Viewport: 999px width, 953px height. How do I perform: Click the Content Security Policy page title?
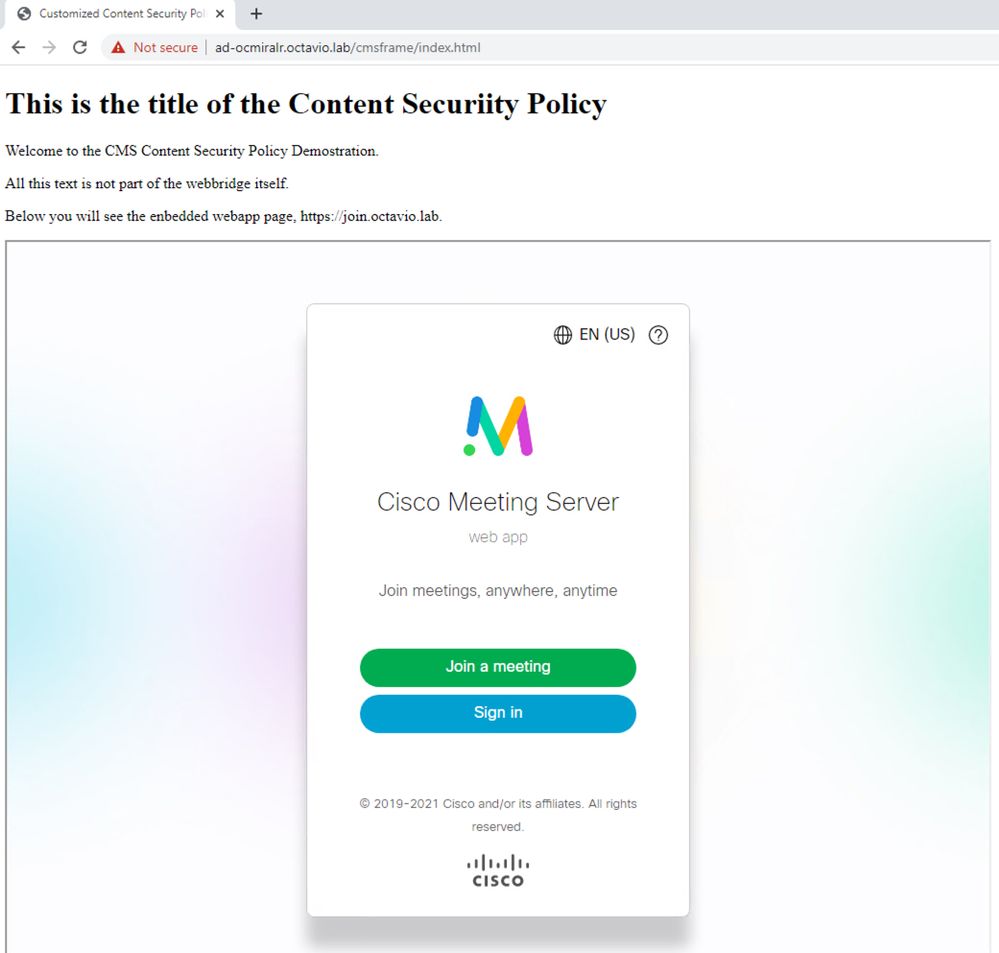coord(306,104)
